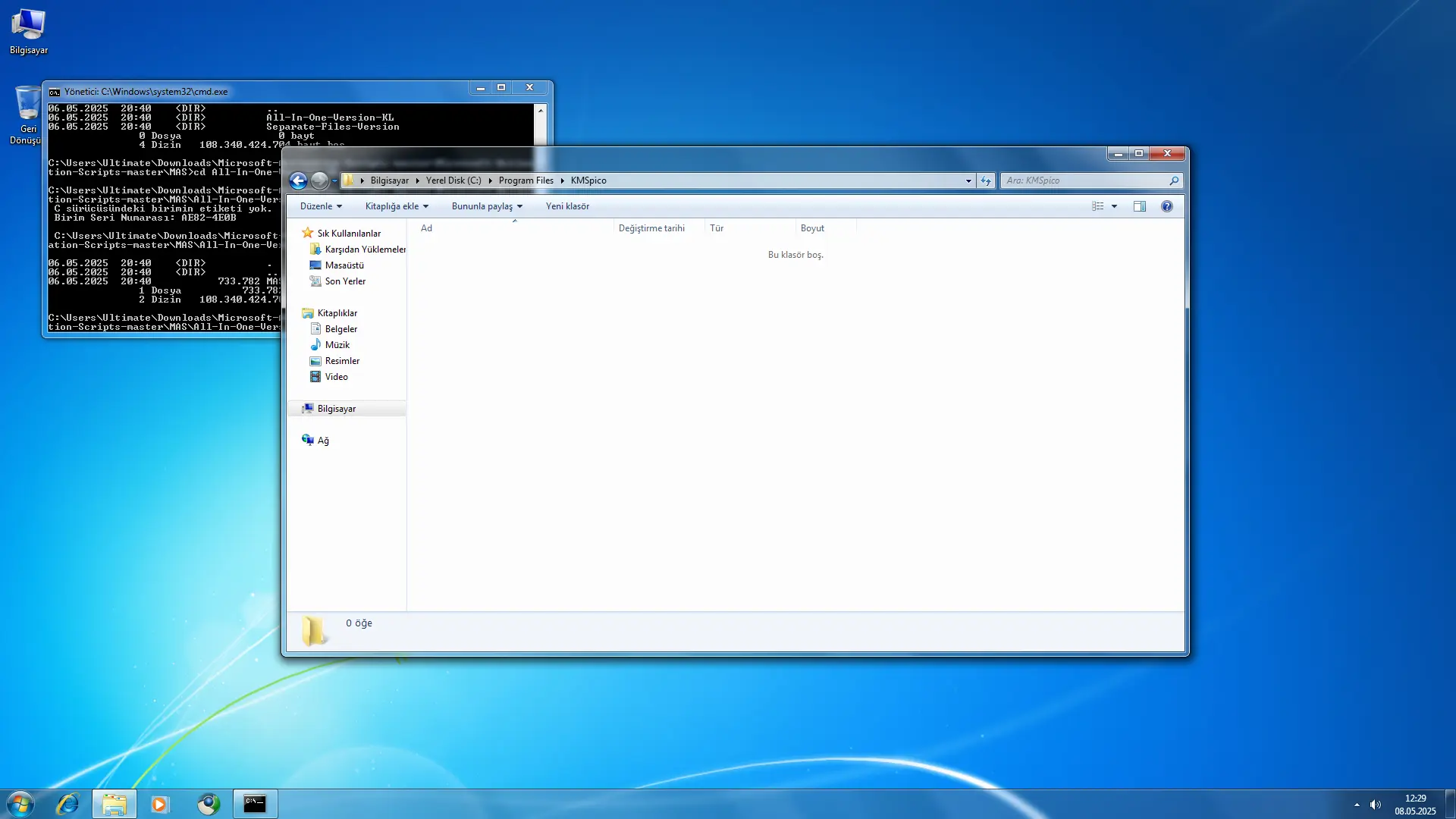The image size is (1456, 819).
Task: Open Video library
Action: (336, 377)
